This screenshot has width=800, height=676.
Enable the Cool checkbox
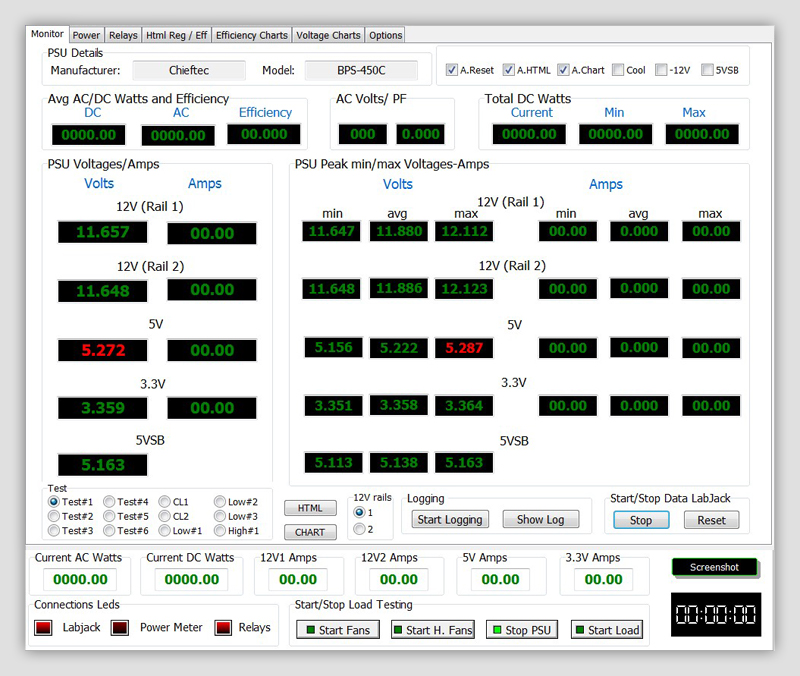617,70
